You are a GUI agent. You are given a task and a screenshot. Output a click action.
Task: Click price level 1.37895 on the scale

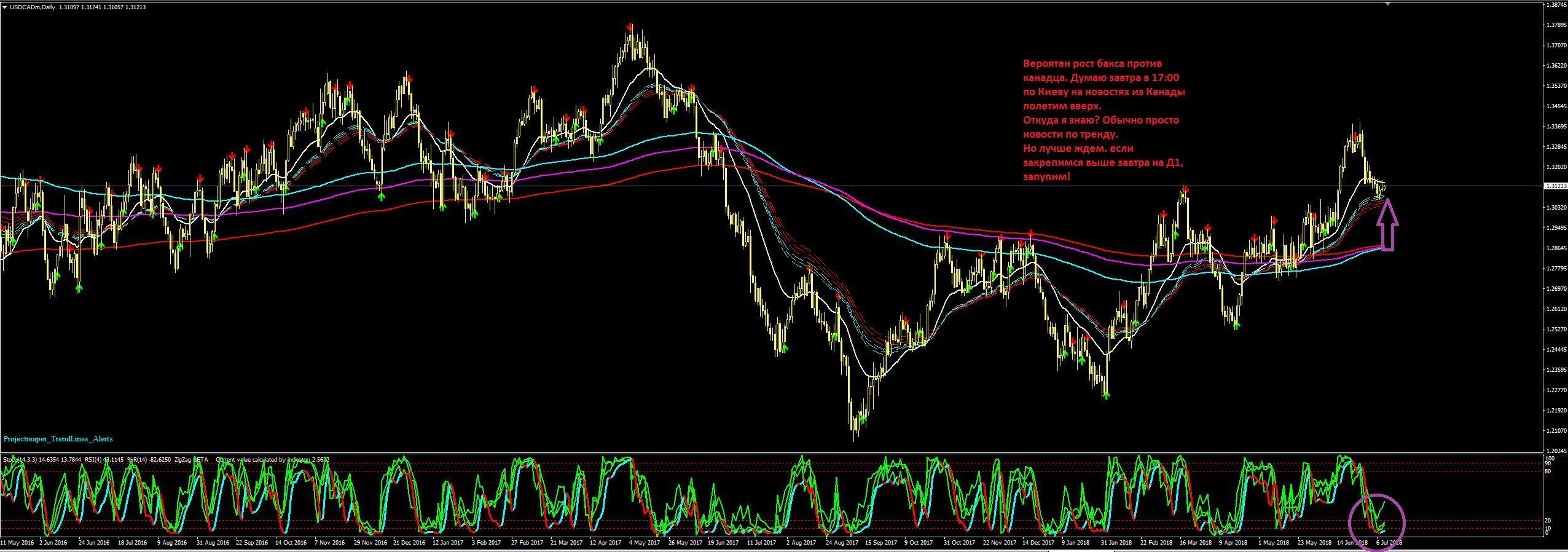pyautogui.click(x=1556, y=25)
